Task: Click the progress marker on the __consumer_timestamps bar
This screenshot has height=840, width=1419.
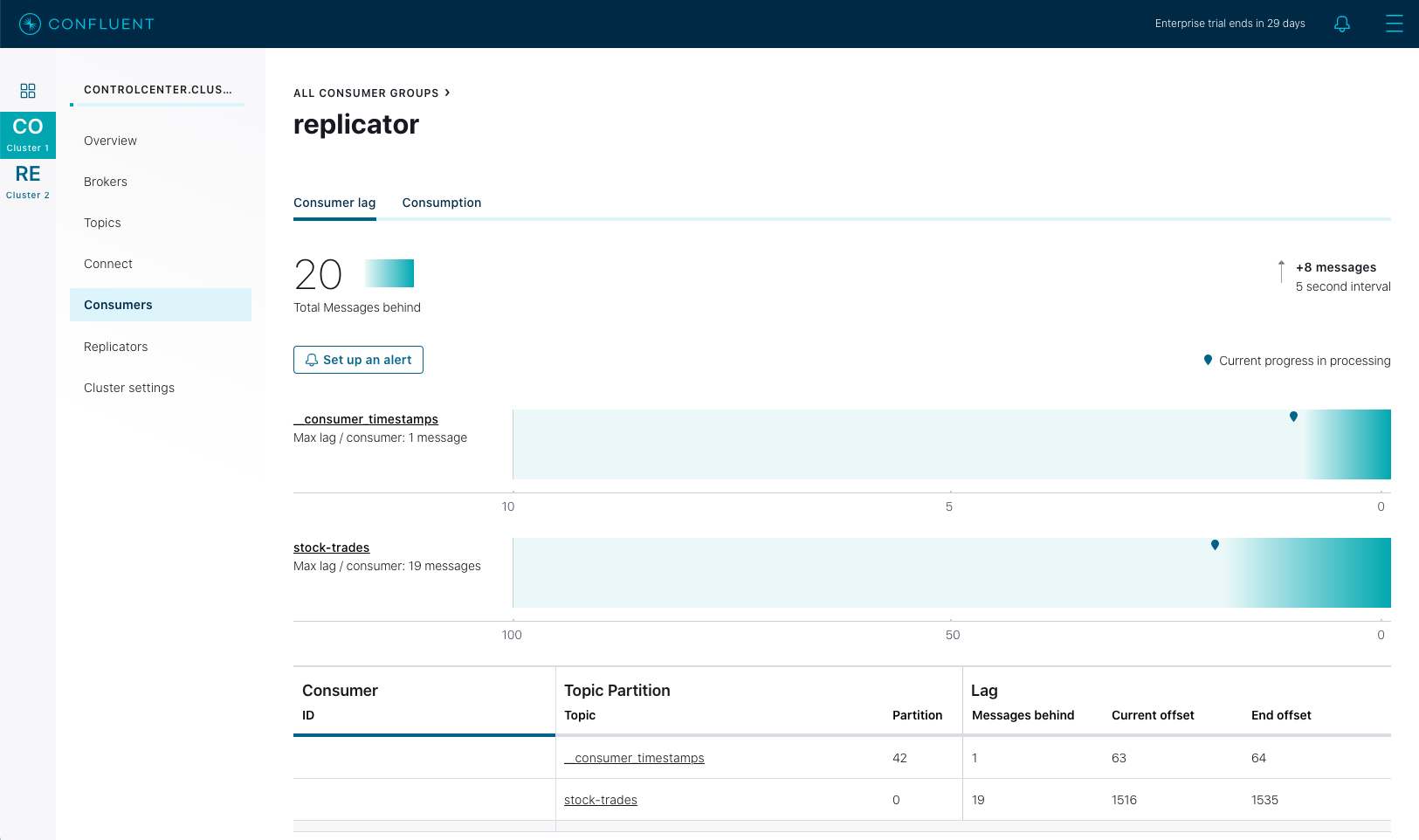Action: click(x=1293, y=417)
